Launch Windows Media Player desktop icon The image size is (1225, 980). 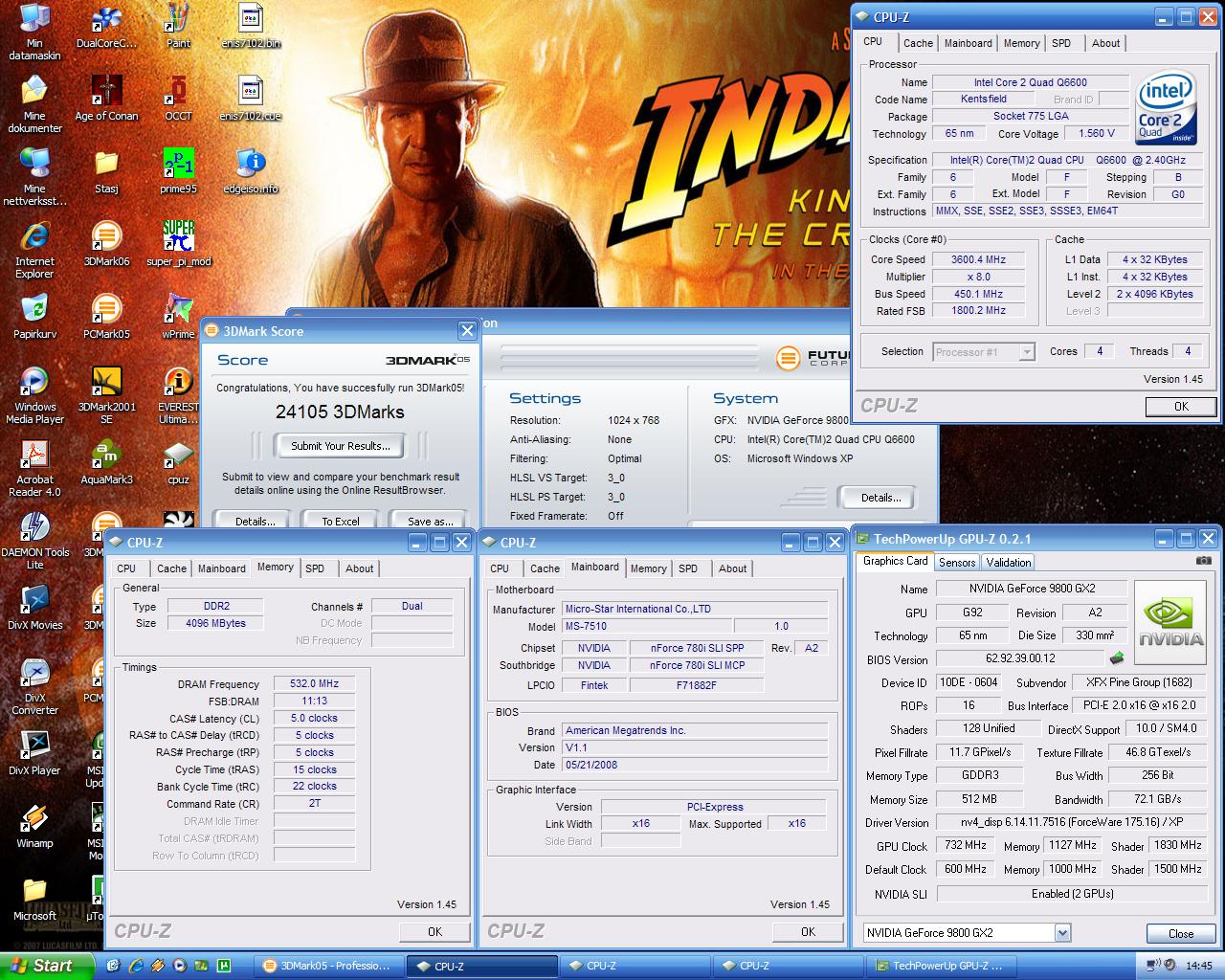(x=34, y=394)
